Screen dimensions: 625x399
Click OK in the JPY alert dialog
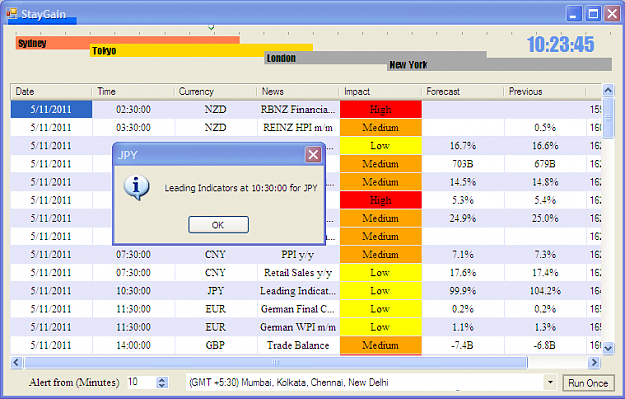click(218, 225)
